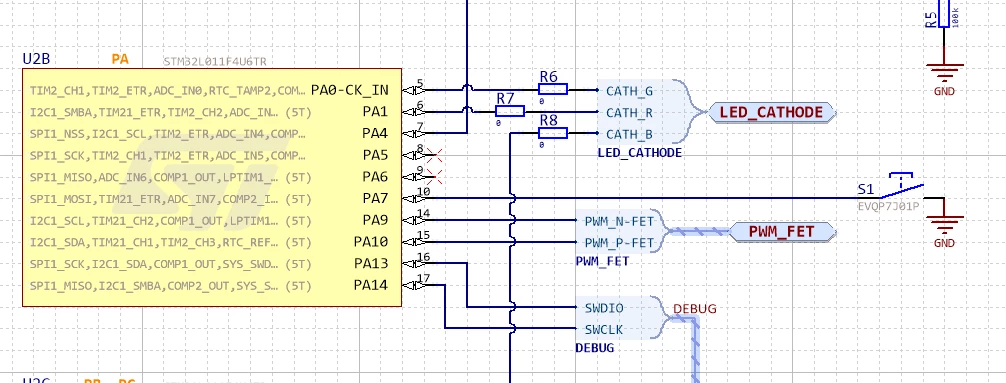Select the SWCLK harness entry
Screen dimensions: 1006x383
pyautogui.click(x=604, y=330)
